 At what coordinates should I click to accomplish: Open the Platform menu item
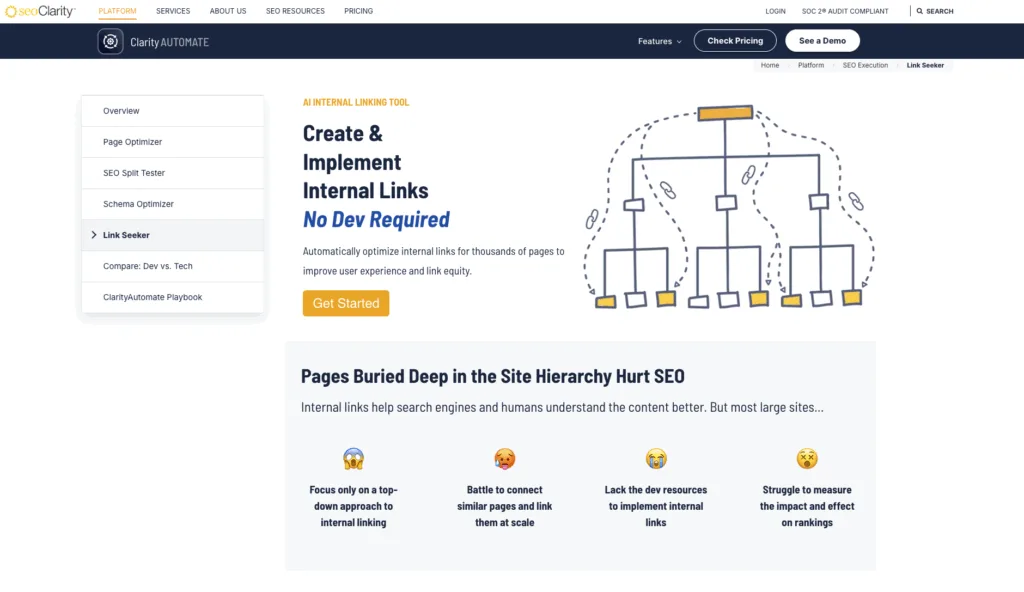pos(117,11)
